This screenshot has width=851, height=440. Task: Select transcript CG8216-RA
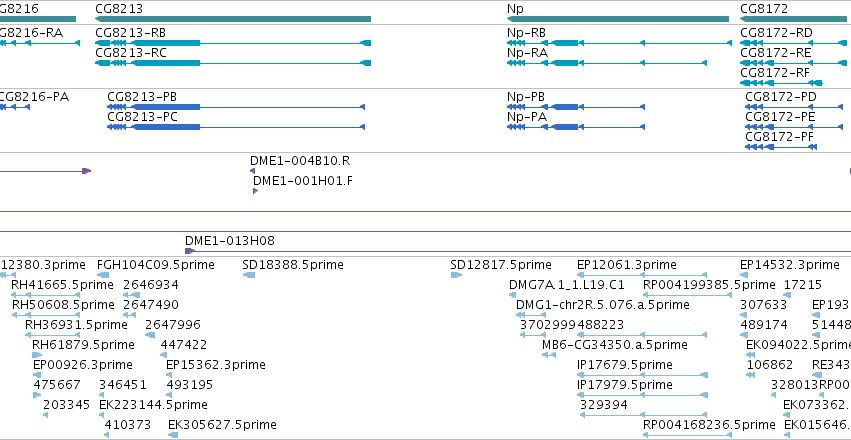[40, 43]
